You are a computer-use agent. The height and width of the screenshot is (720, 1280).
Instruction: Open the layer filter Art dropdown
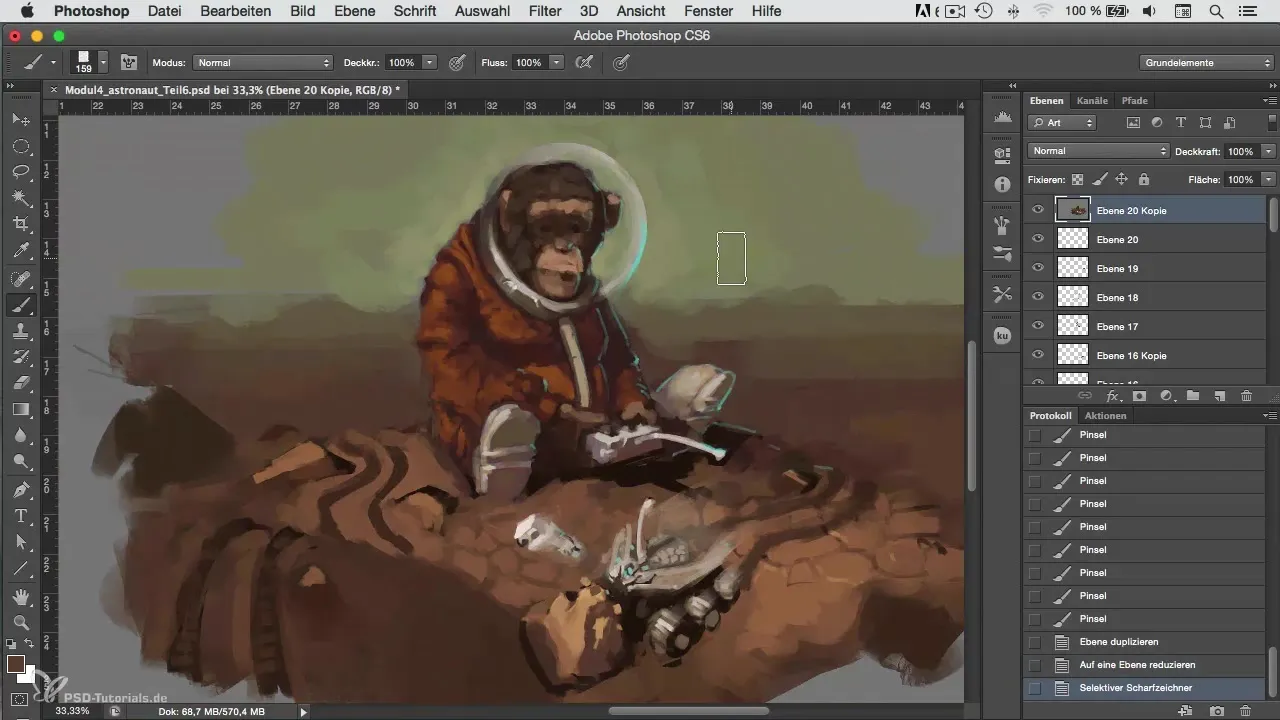coord(1062,123)
